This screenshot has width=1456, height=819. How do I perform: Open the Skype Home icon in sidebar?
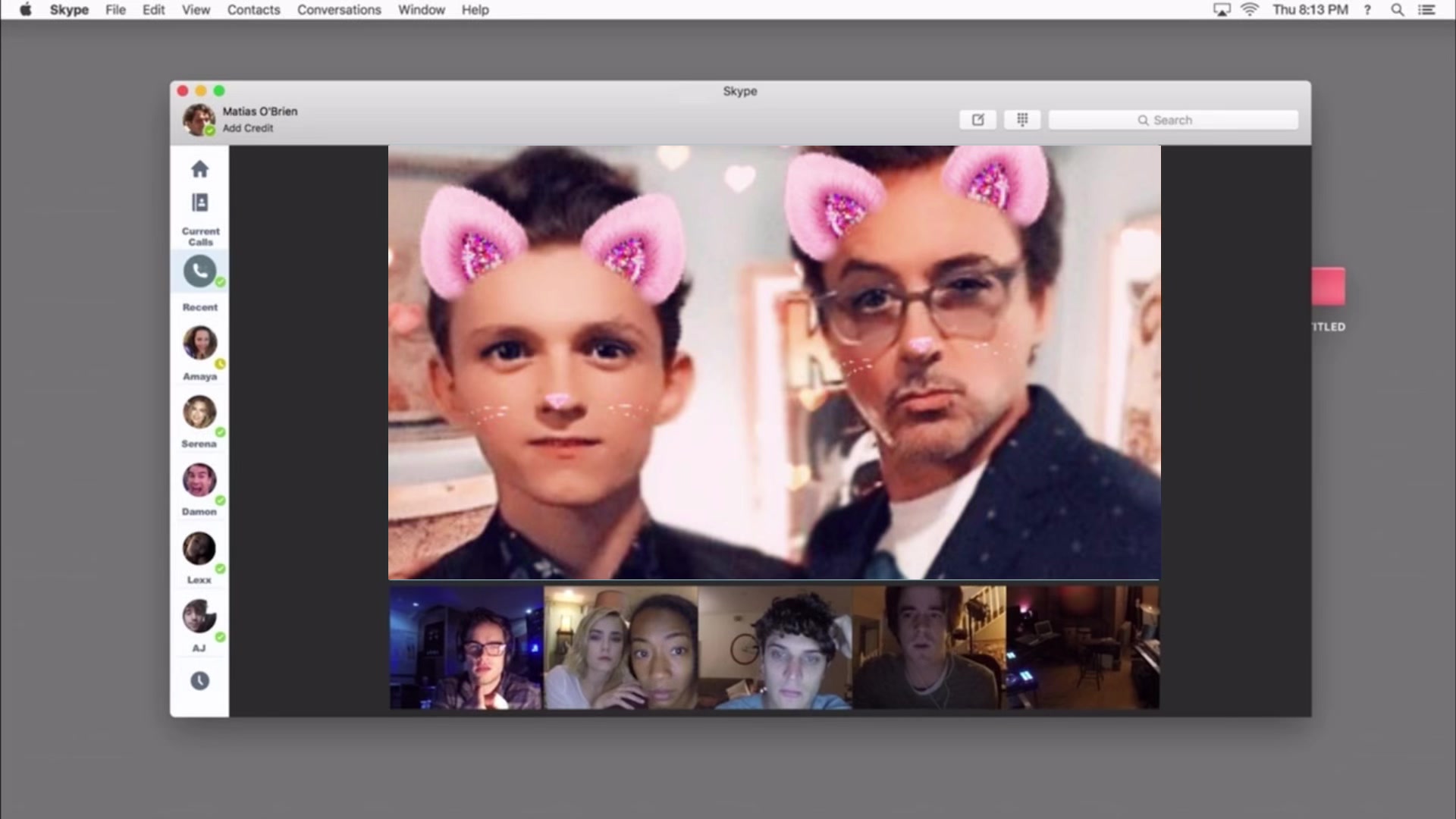point(199,168)
